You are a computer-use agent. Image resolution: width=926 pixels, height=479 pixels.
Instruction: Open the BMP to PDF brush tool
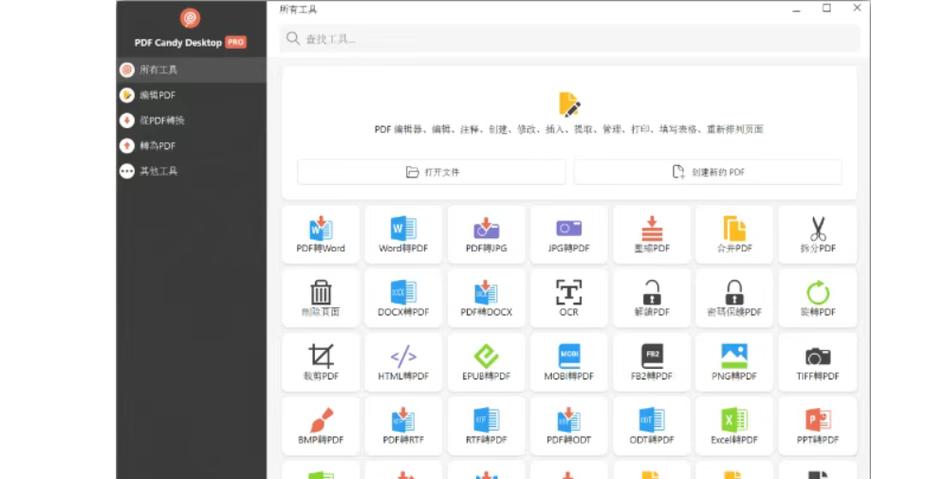(321, 426)
